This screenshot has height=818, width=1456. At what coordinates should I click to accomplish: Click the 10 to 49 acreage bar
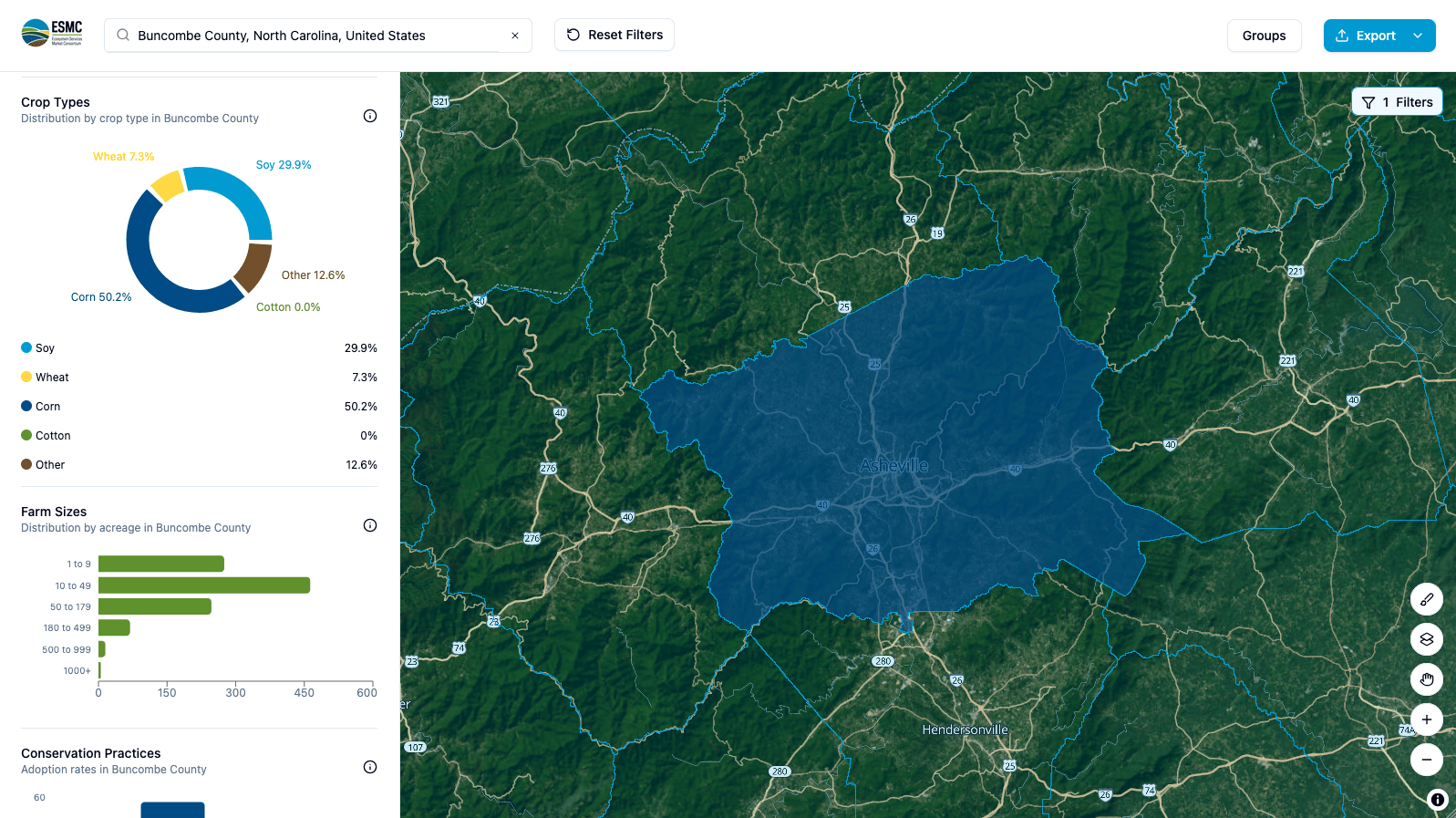pos(204,585)
